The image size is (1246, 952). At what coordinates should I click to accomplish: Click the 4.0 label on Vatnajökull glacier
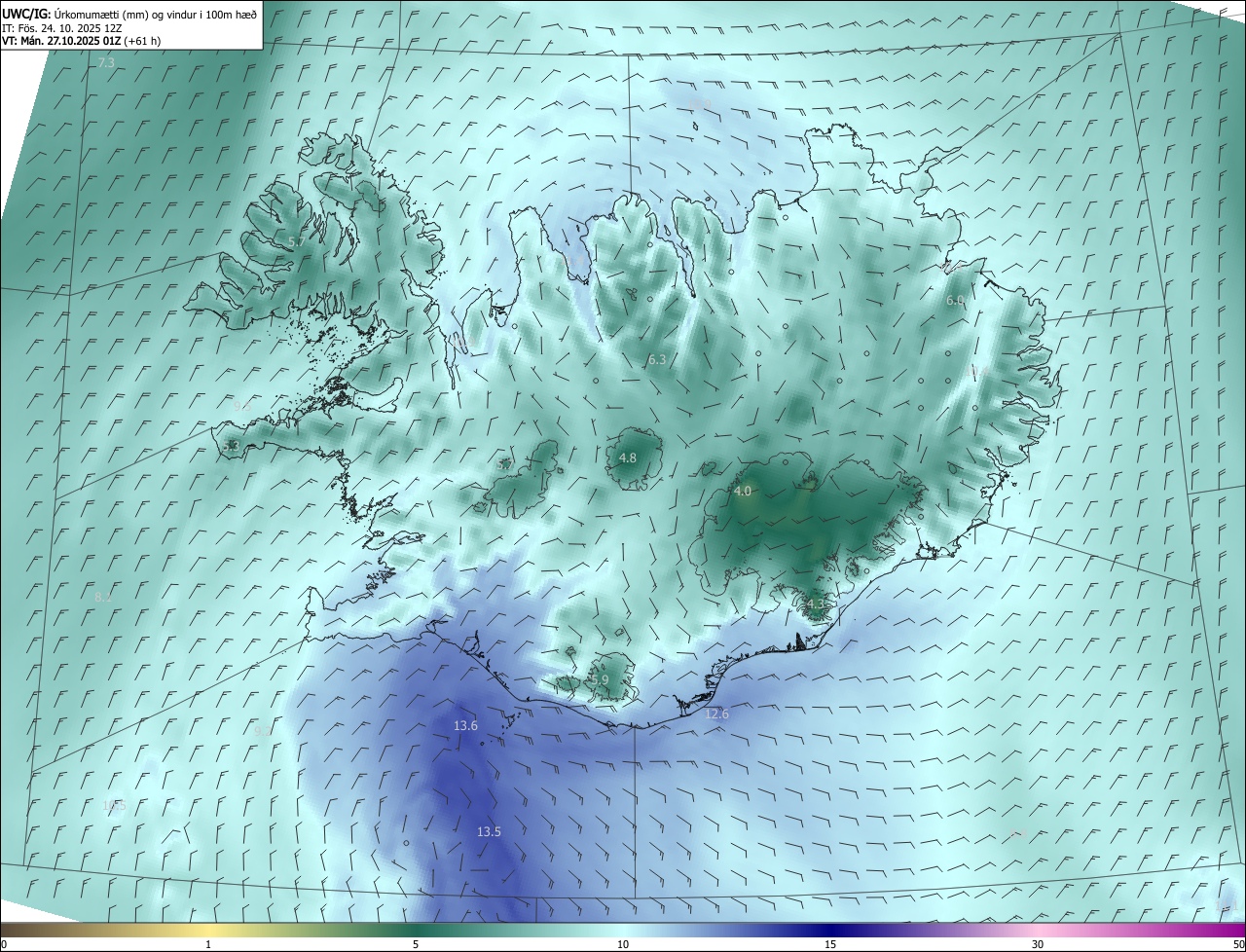743,492
